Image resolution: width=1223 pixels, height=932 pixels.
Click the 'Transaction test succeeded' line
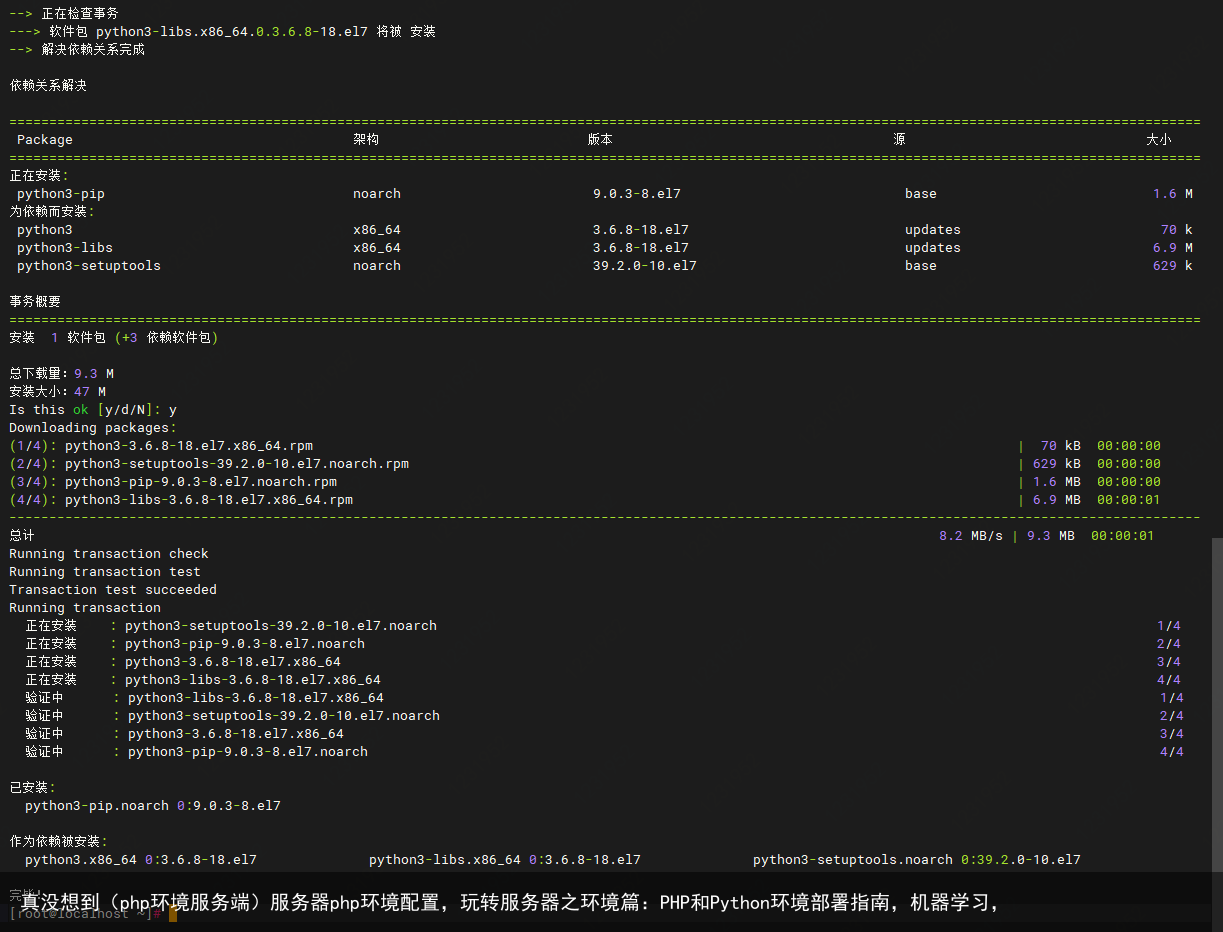(113, 590)
